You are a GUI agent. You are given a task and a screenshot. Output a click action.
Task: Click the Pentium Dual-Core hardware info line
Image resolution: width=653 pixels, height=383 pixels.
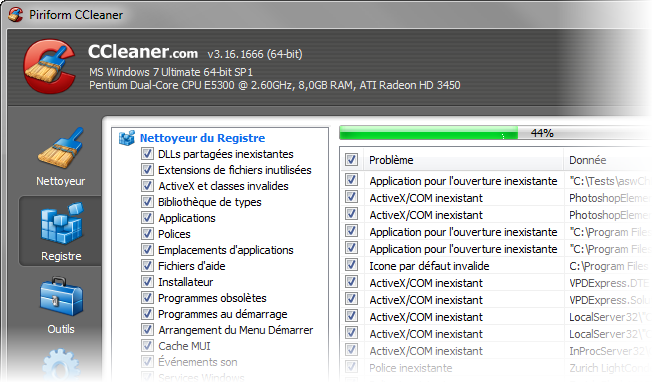point(275,85)
